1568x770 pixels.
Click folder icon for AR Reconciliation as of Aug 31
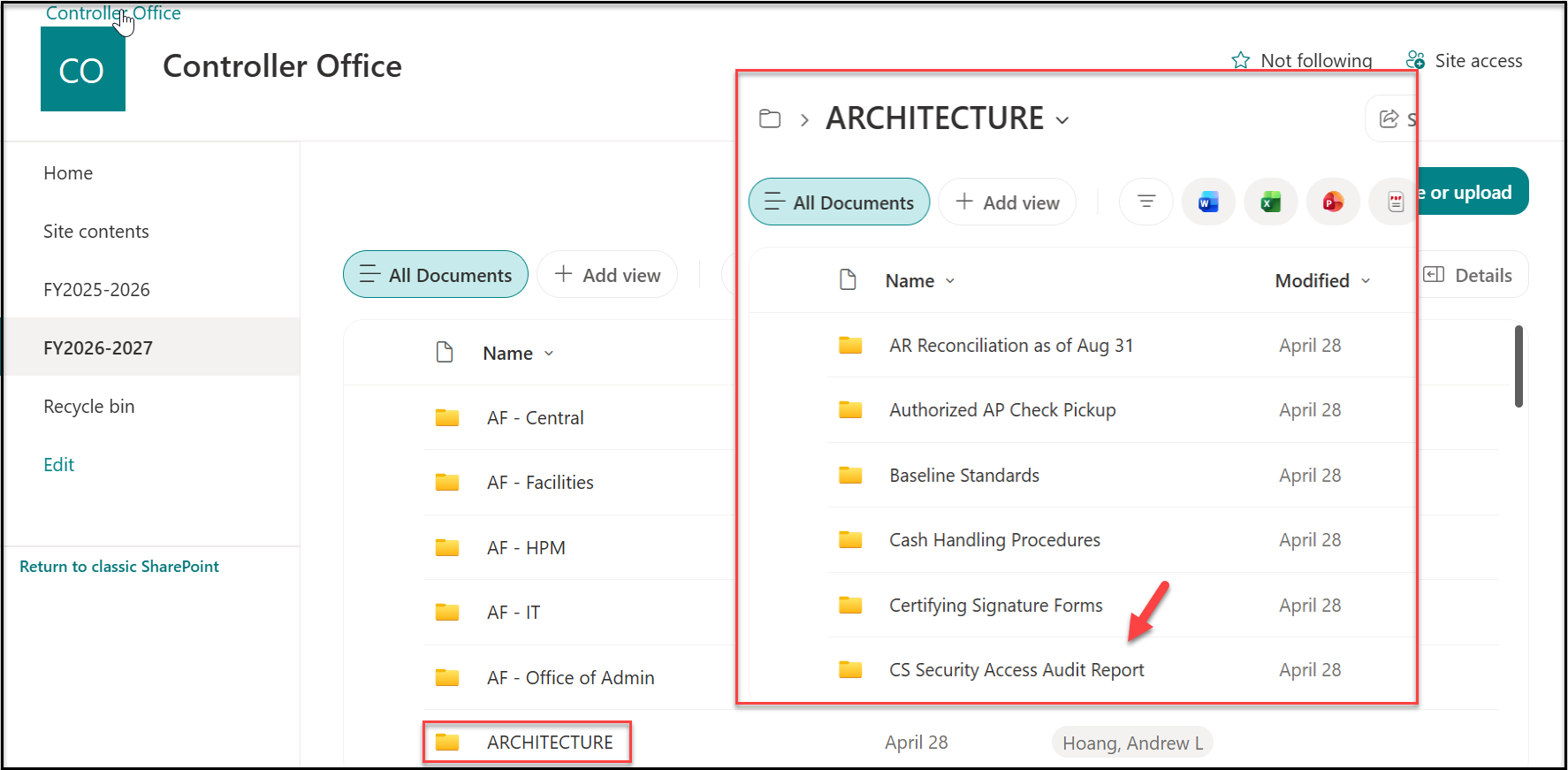(x=850, y=345)
